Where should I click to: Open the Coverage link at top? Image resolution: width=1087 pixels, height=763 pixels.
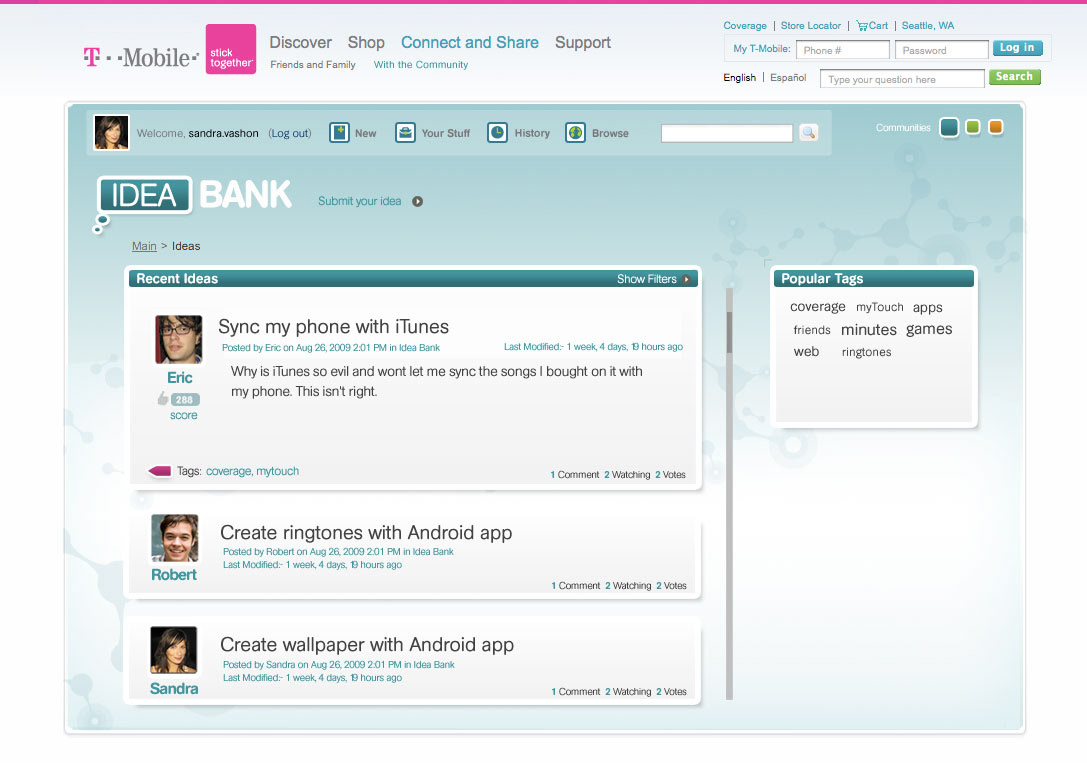pos(745,26)
